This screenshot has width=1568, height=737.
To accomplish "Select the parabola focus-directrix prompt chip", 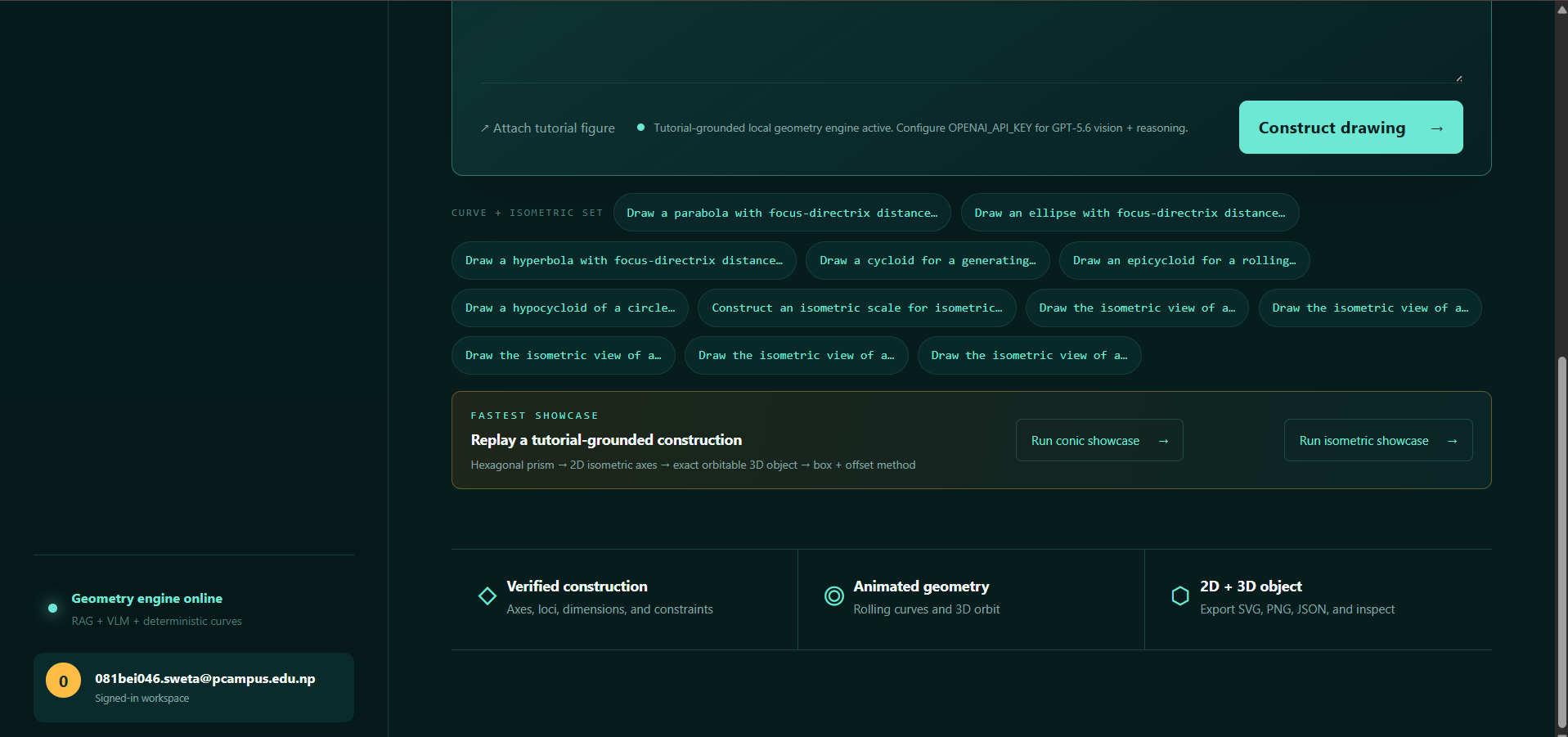I will click(x=782, y=213).
